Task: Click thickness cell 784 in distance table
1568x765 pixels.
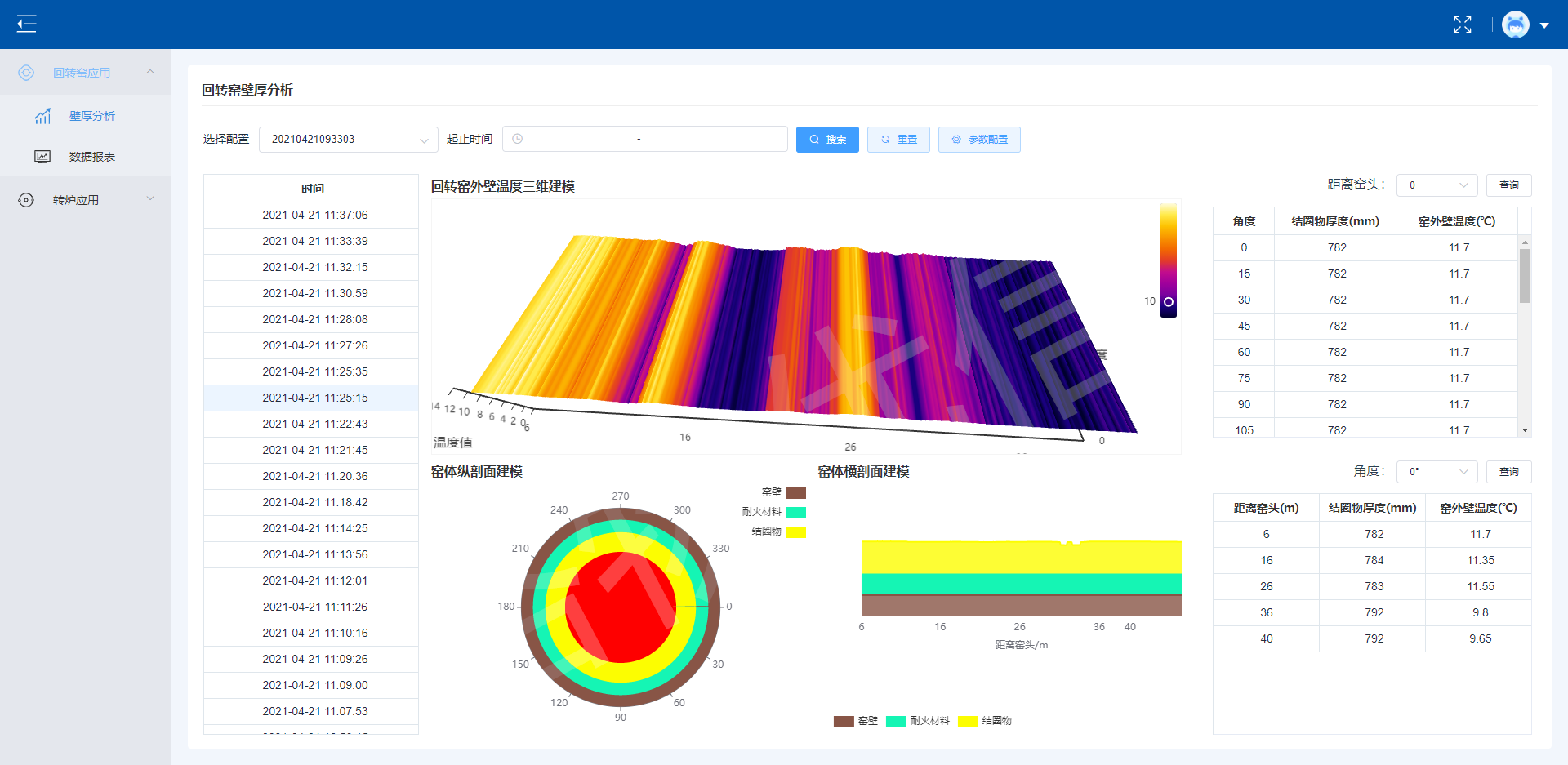Action: [x=1374, y=560]
